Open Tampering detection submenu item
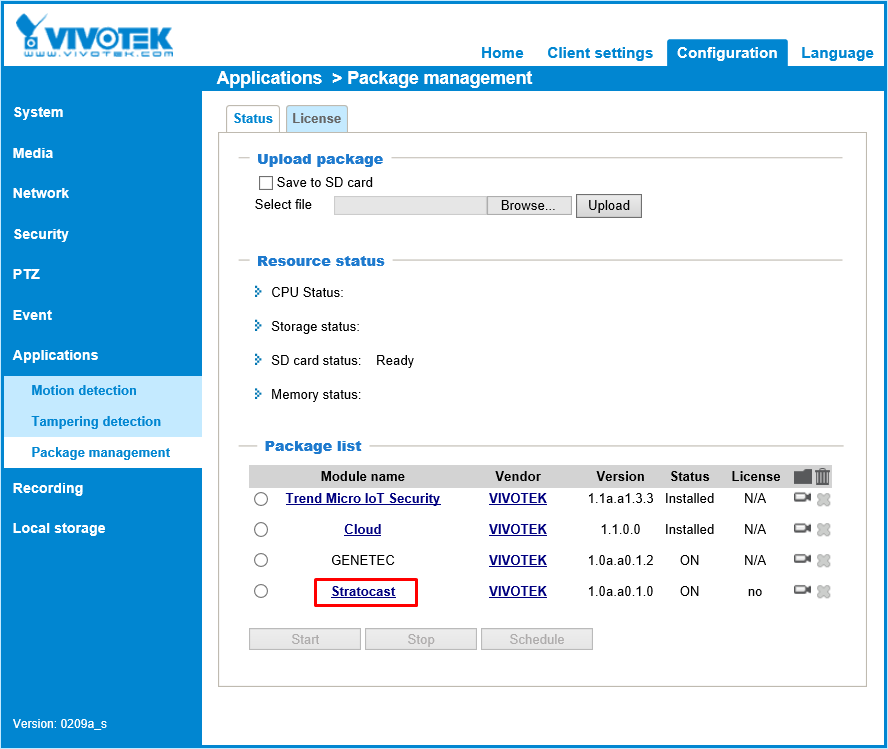This screenshot has width=888, height=749. 96,421
